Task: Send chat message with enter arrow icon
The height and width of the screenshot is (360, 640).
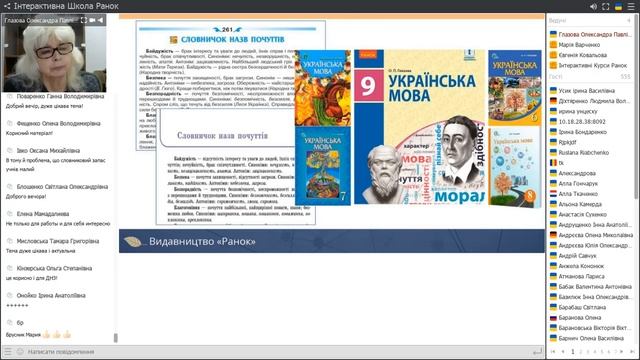Action: [538, 351]
